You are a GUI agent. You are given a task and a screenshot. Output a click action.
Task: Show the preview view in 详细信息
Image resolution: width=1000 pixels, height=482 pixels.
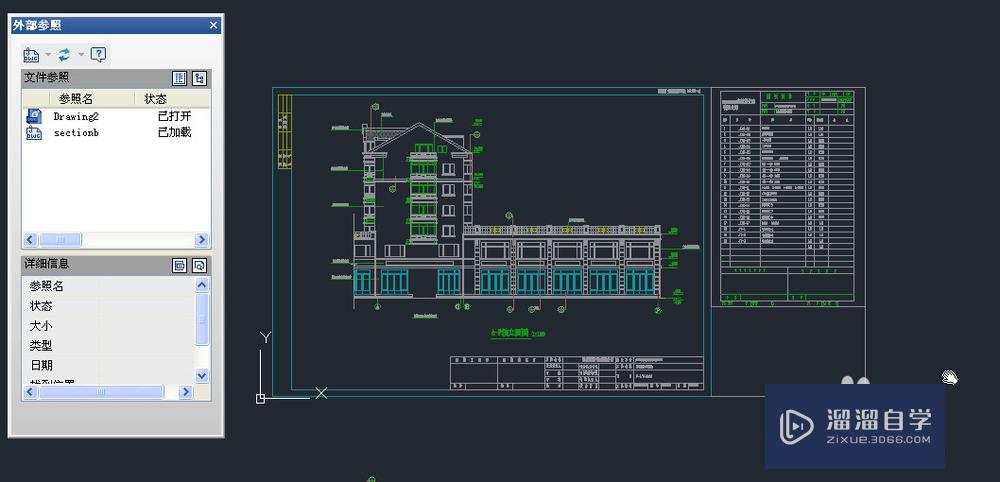coord(199,265)
